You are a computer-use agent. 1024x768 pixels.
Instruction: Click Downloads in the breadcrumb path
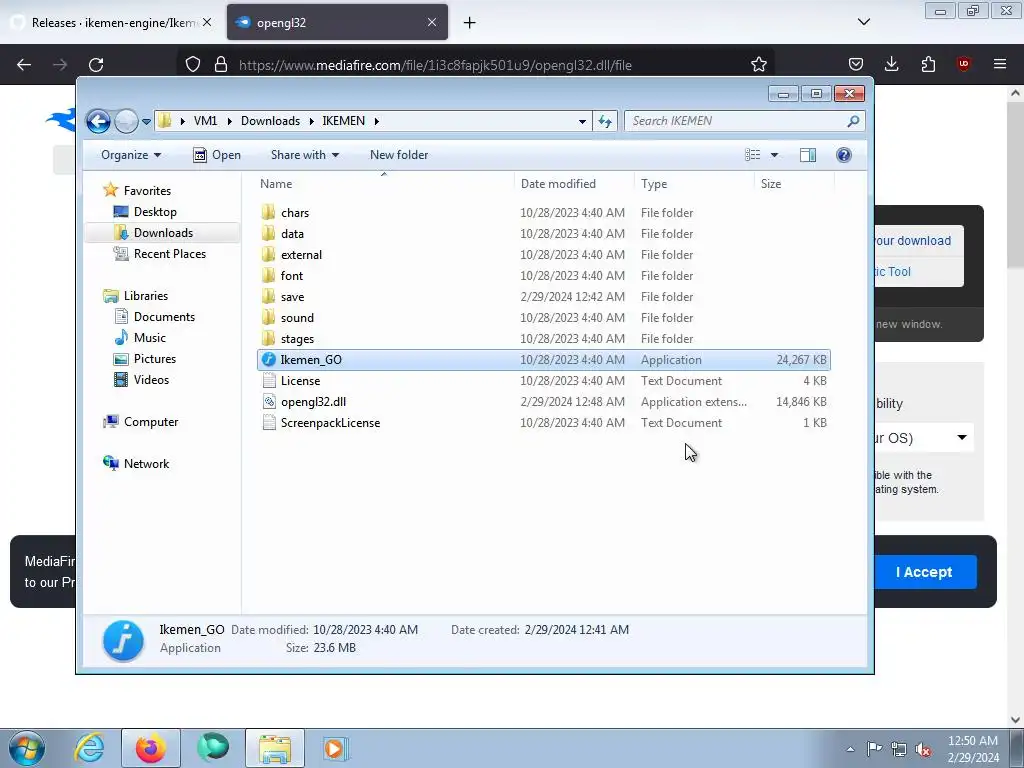point(270,121)
